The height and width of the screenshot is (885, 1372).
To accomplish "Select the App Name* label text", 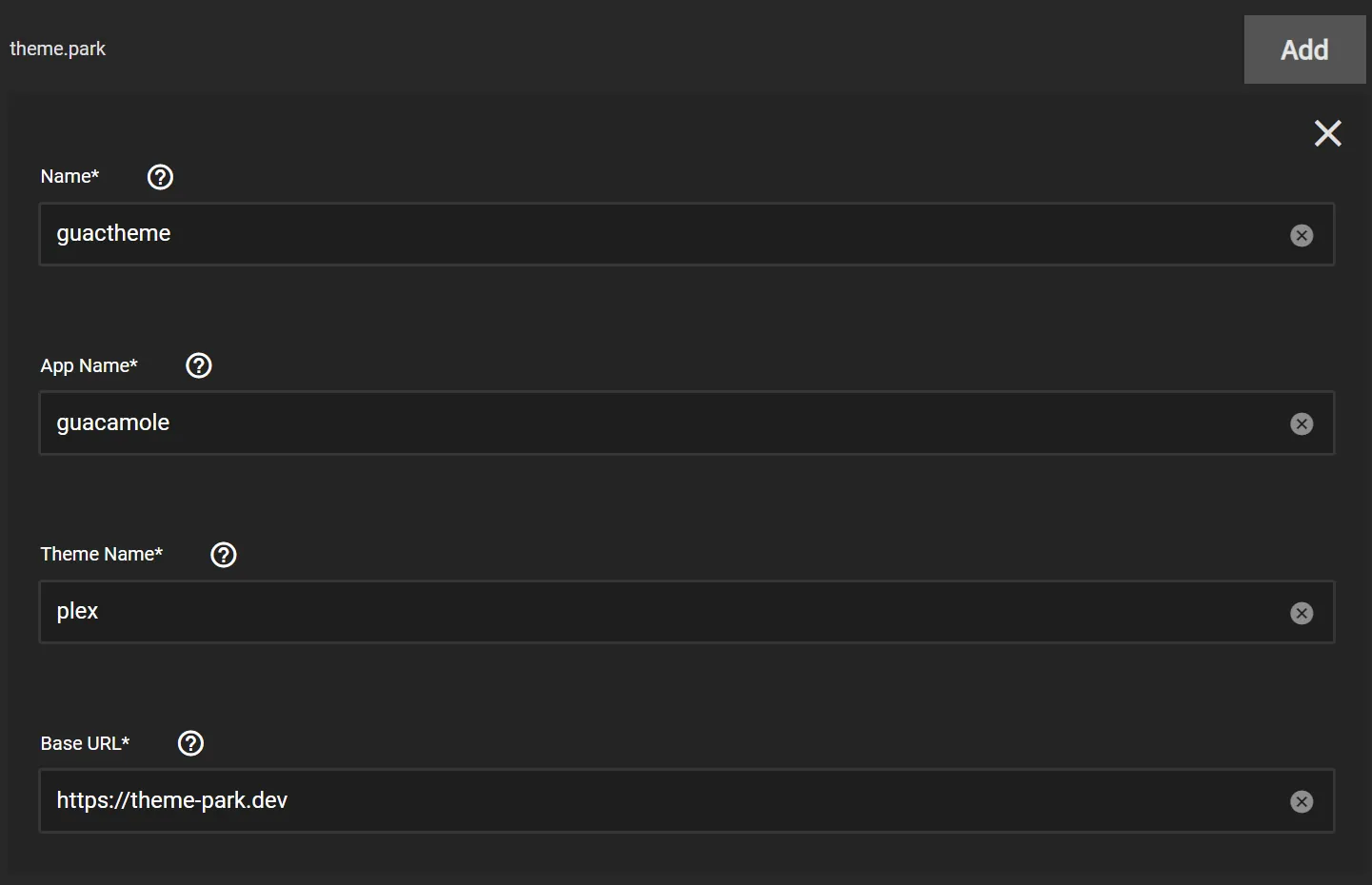I will click(89, 366).
